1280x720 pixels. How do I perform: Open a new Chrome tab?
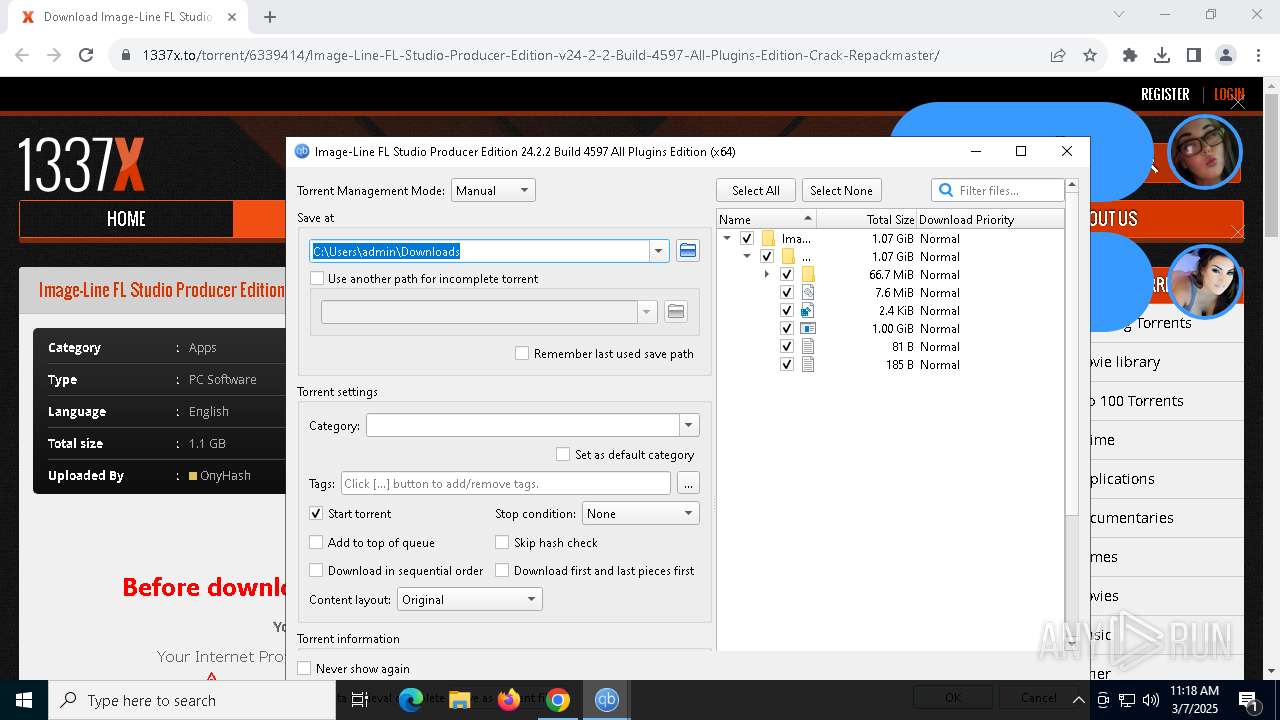point(270,17)
